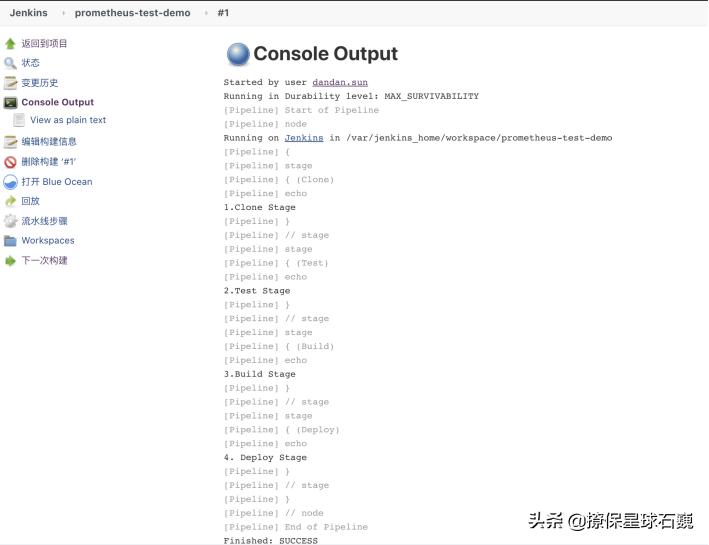Image resolution: width=709 pixels, height=545 pixels.
Task: Click the '4. Deploy Stage' log line
Action: coord(265,457)
